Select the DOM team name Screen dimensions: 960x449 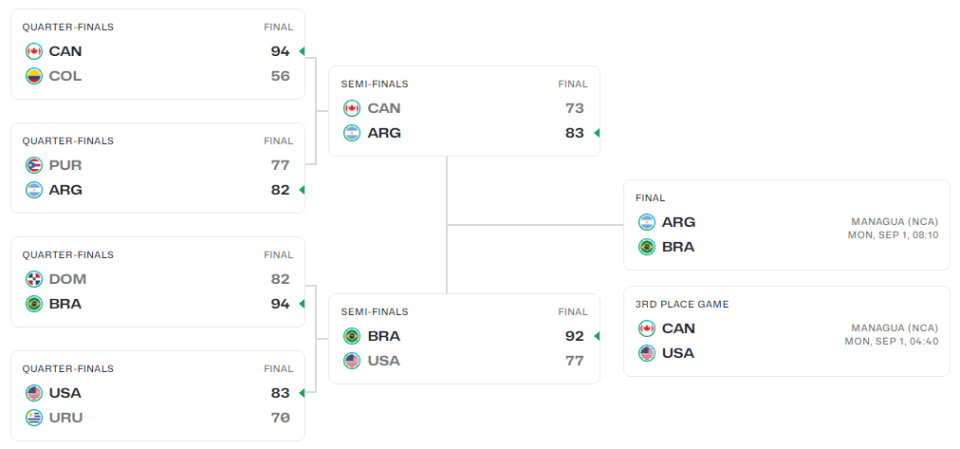67,279
